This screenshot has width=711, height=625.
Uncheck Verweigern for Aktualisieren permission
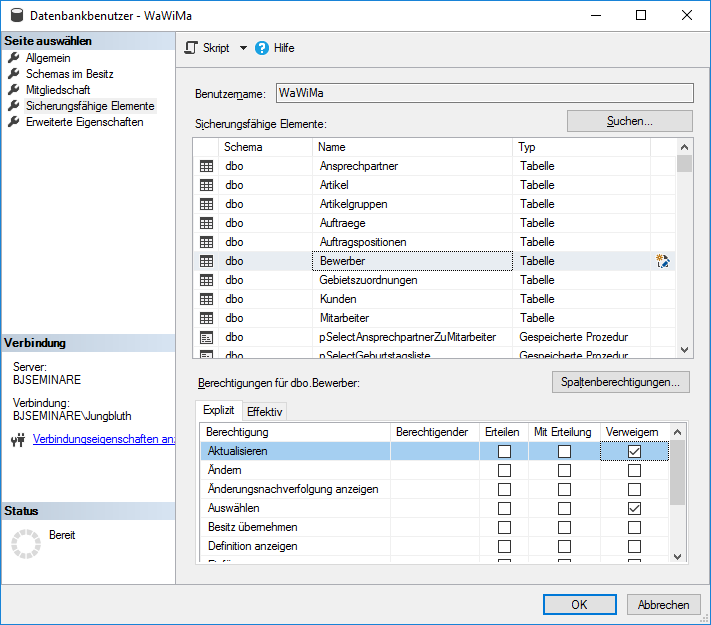pos(634,452)
